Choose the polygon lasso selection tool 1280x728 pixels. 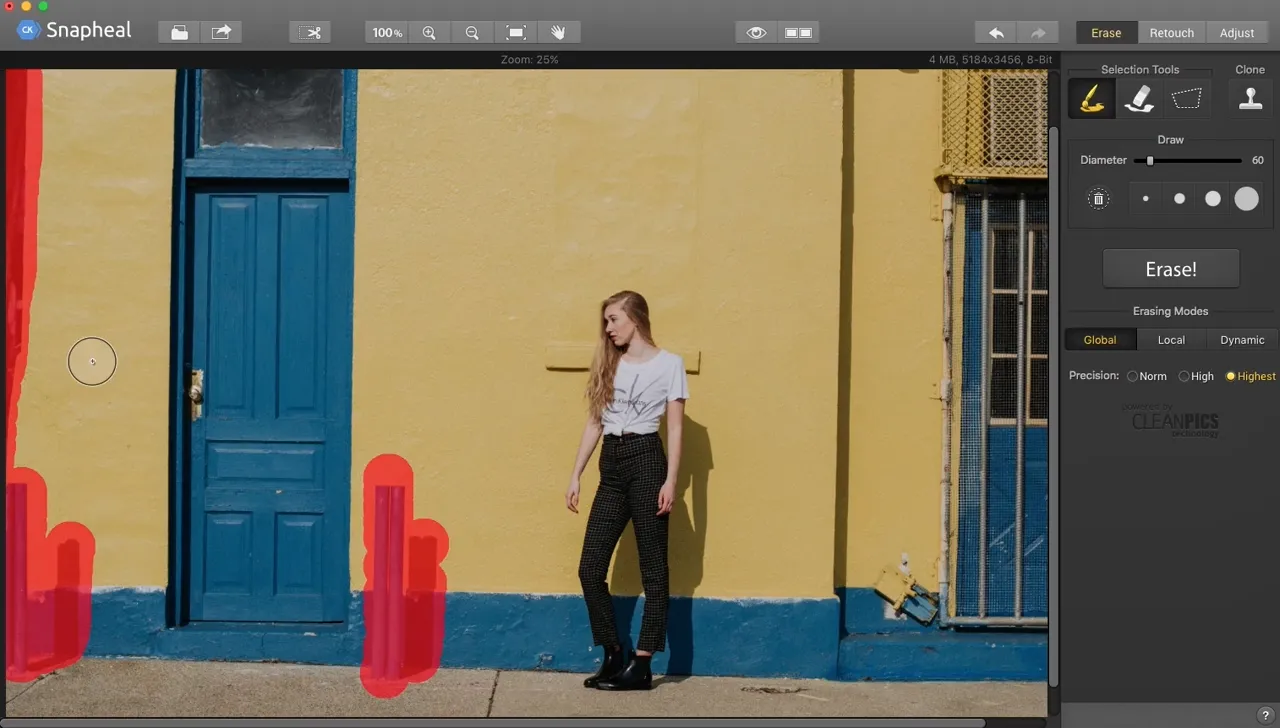(x=1186, y=98)
